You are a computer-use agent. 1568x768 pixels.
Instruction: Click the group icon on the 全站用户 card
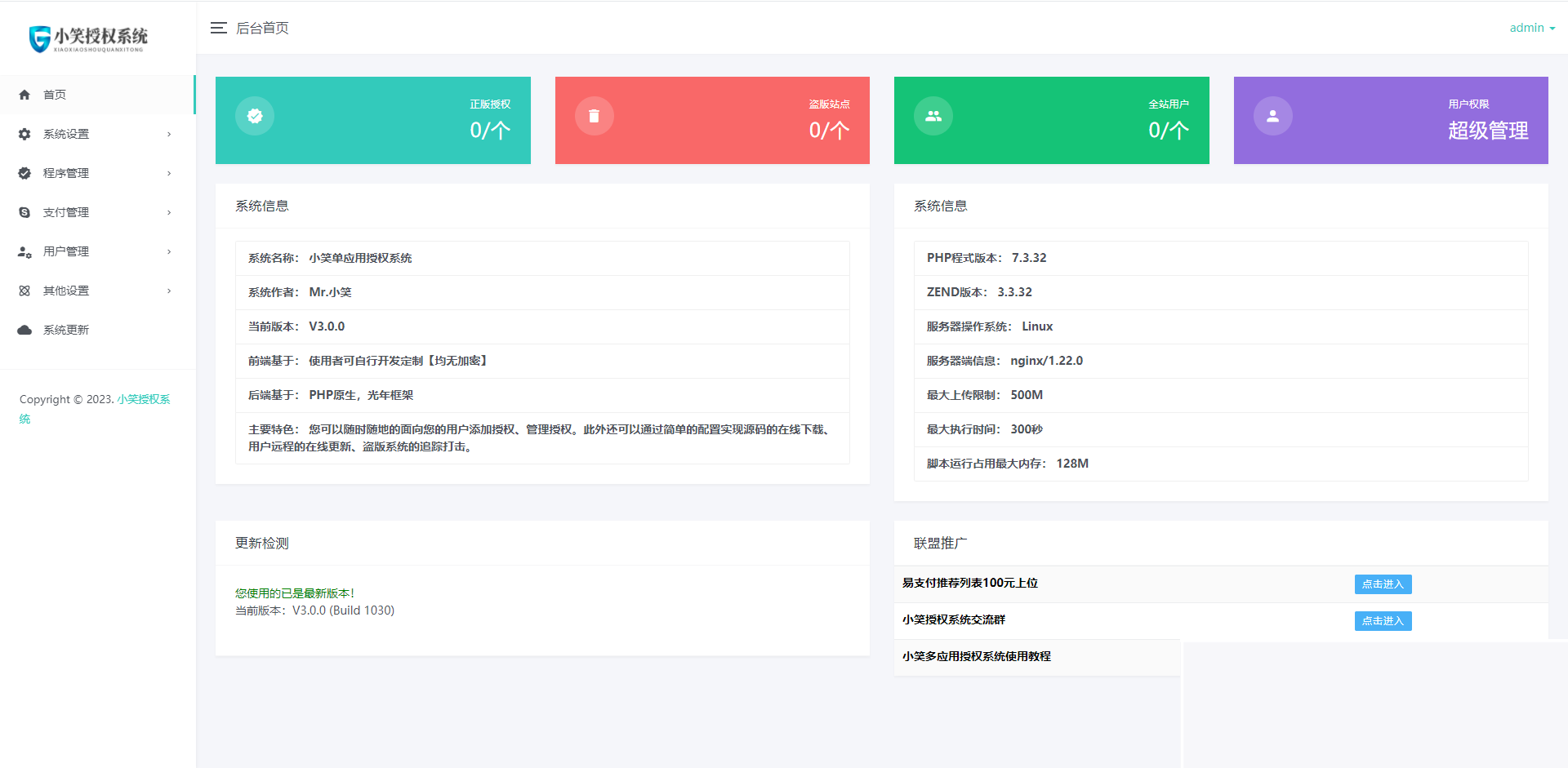point(933,116)
